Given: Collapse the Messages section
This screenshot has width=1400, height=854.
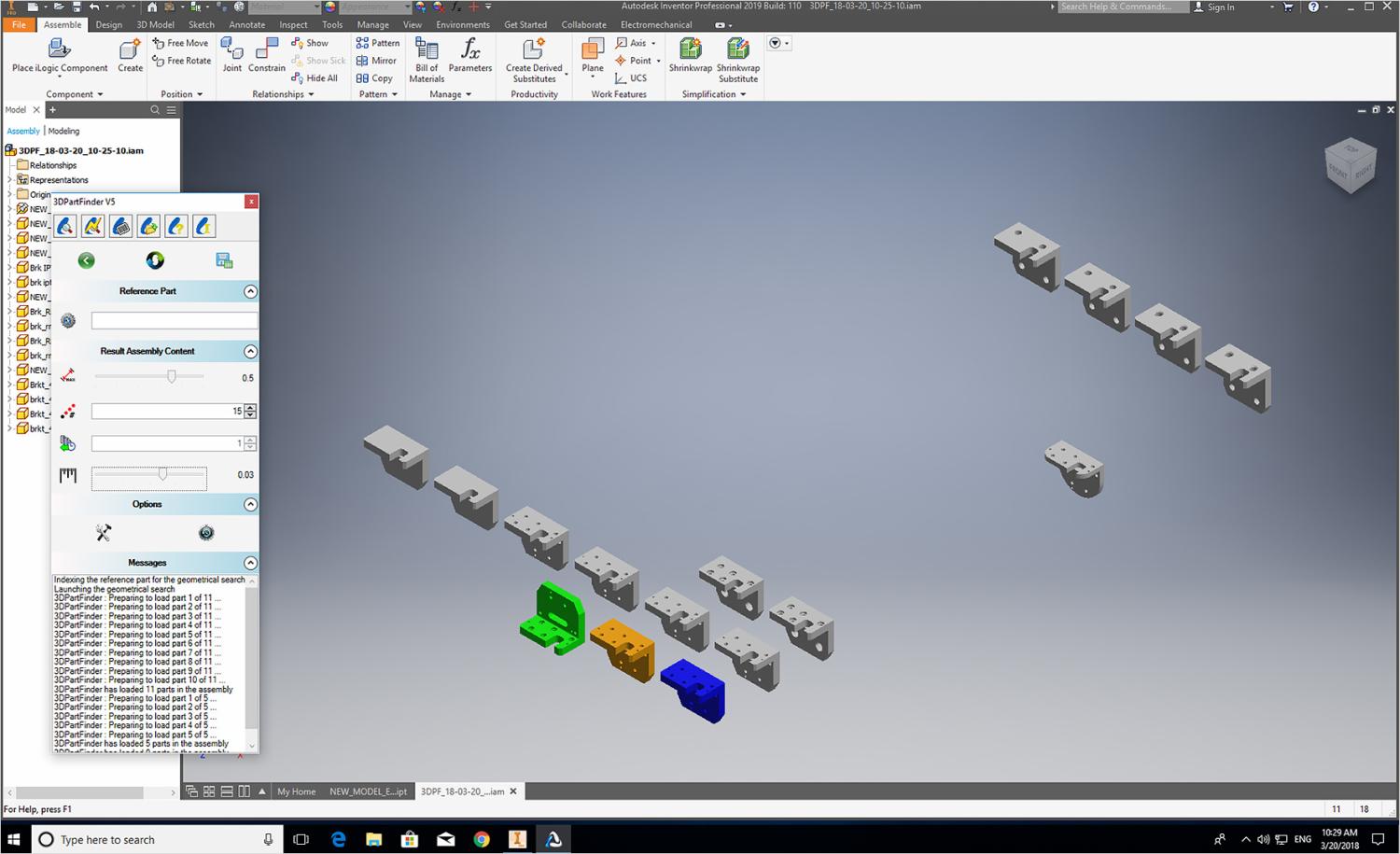Looking at the screenshot, I should coord(250,563).
